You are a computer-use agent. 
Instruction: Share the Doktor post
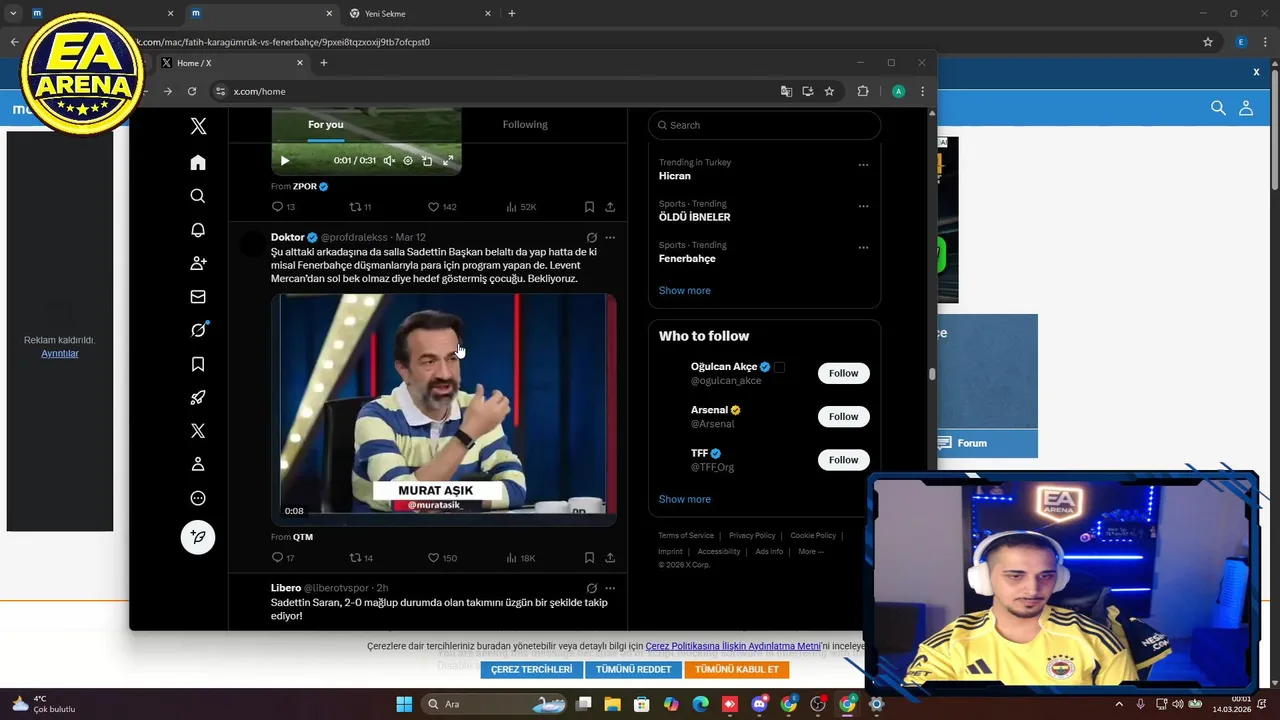pyautogui.click(x=610, y=558)
